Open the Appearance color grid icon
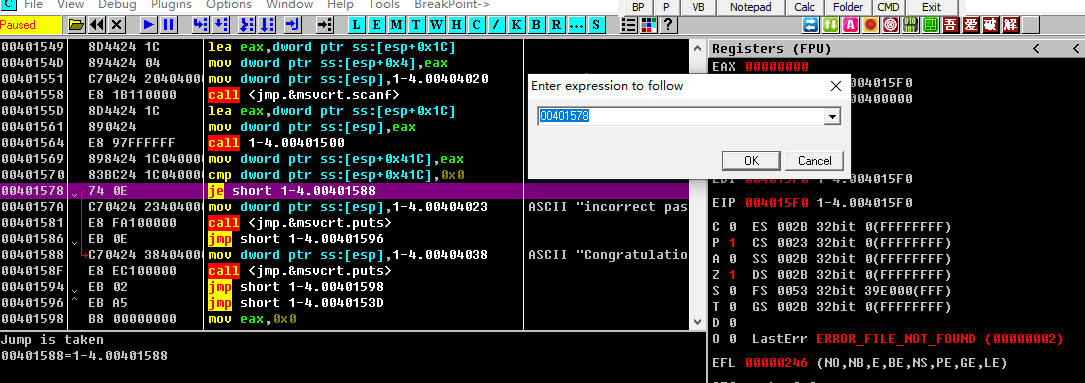Screen dimensions: 1085x383 tap(648, 25)
